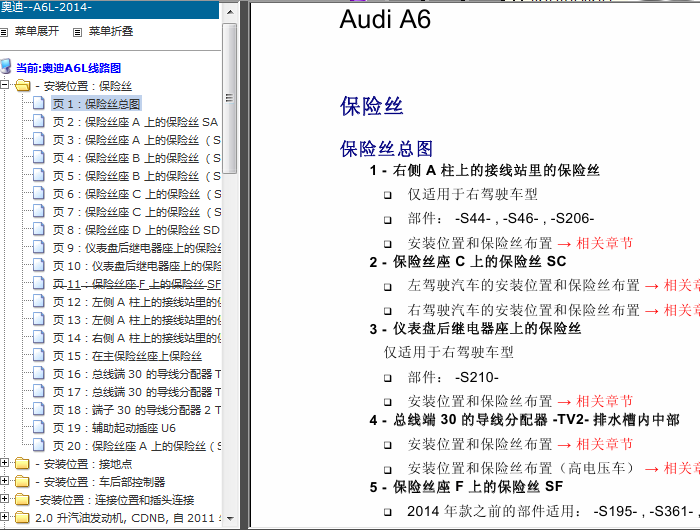Click page icon of 页 18 entry
This screenshot has height=530, width=700.
pyautogui.click(x=39, y=409)
